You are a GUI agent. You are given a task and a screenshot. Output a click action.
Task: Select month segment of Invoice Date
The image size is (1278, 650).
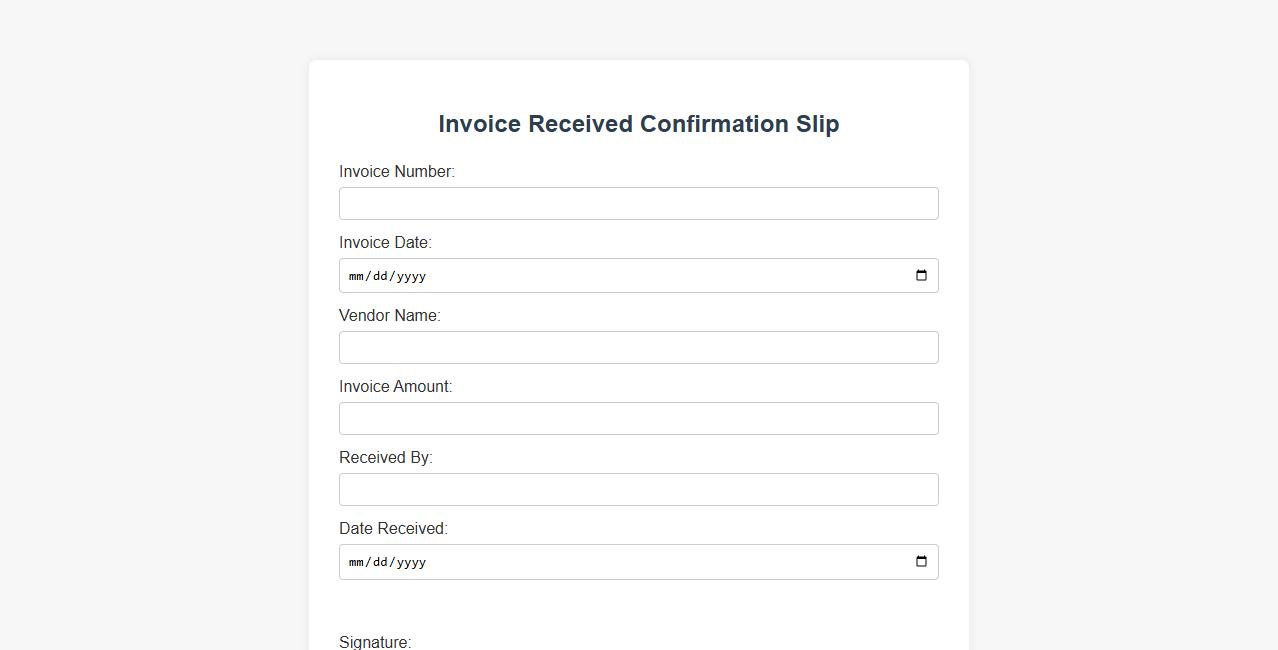(356, 276)
